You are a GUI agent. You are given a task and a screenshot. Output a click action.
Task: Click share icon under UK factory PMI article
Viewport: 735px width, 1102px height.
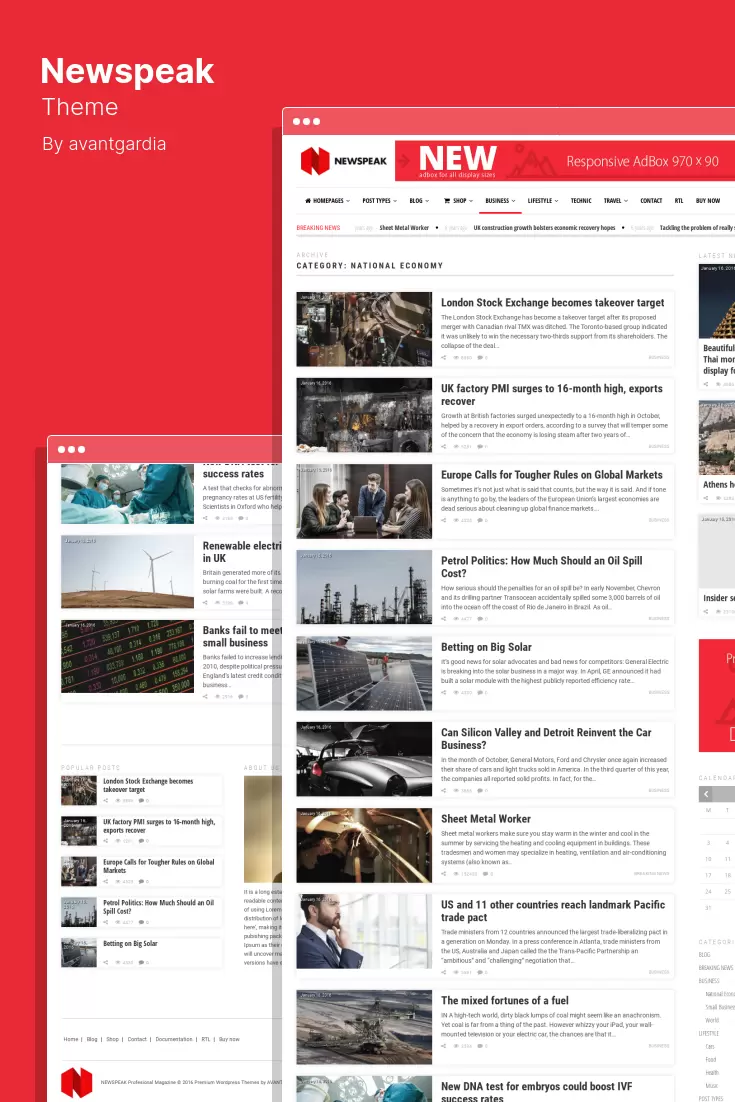443,446
